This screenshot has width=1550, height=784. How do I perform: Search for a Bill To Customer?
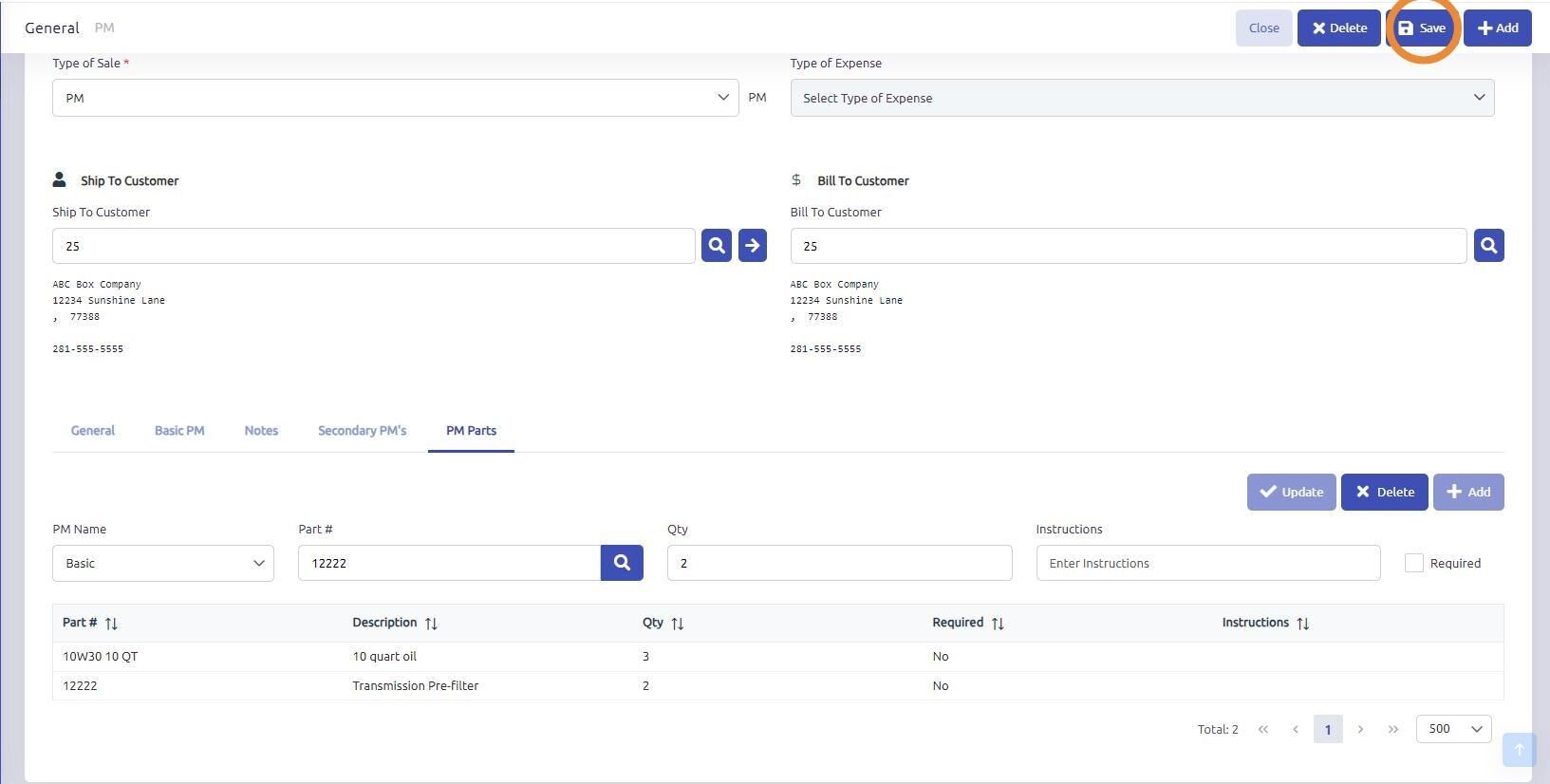coord(1488,246)
